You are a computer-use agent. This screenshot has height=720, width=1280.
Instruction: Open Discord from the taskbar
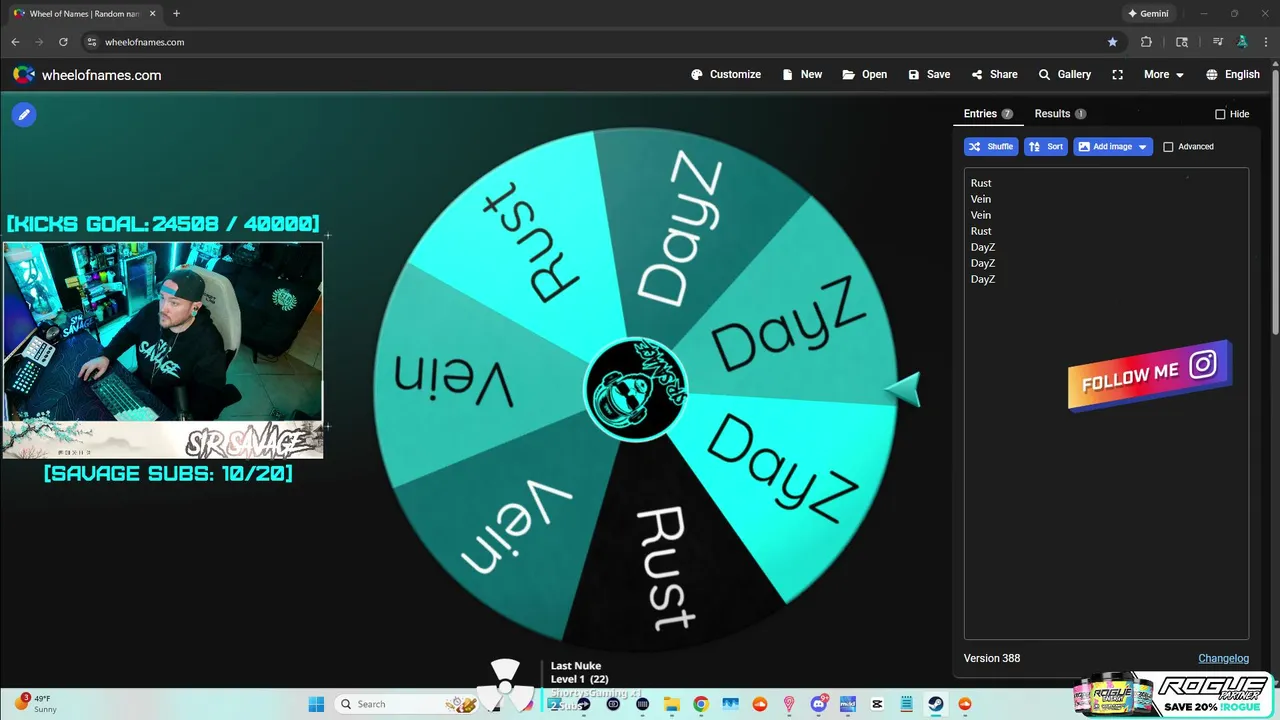pos(819,704)
